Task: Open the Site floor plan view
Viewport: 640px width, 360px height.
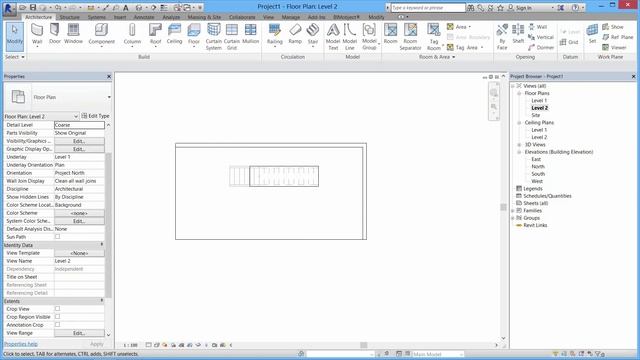Action: click(536, 115)
